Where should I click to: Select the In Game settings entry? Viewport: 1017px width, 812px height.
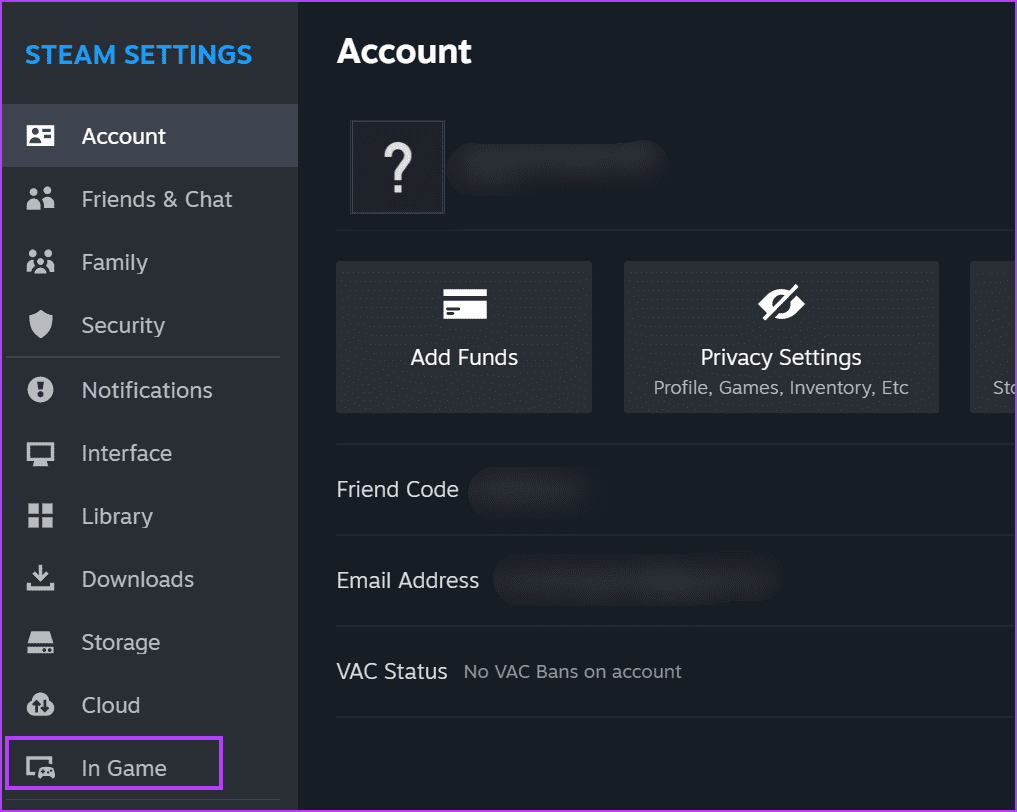tap(114, 763)
